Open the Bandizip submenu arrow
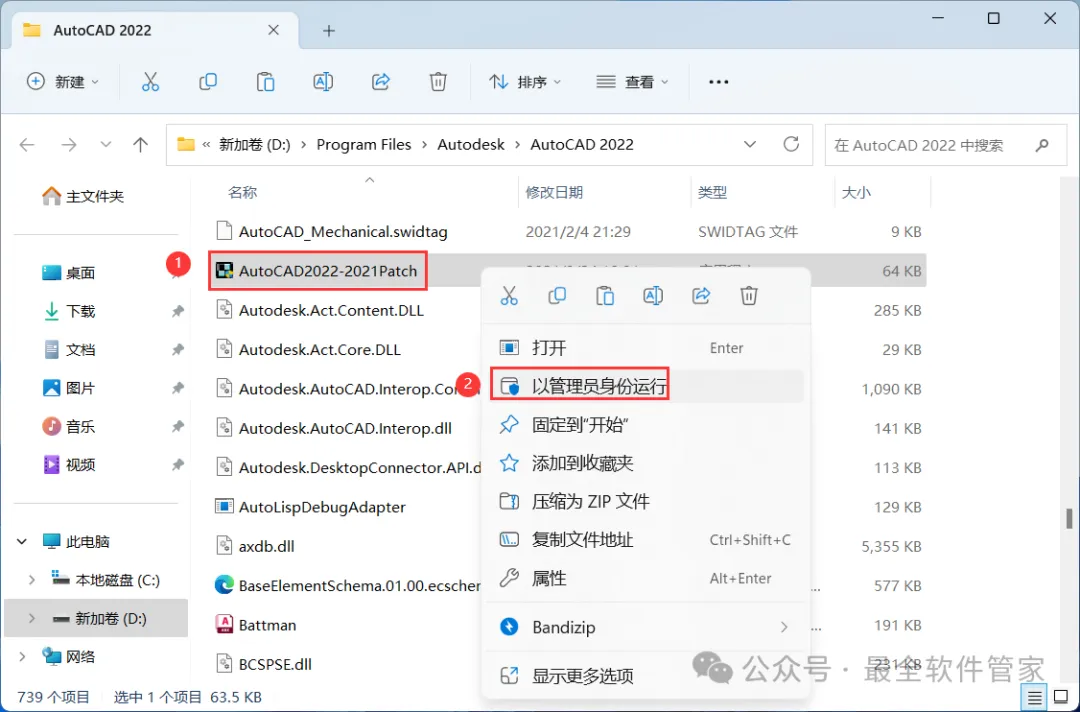Image resolution: width=1080 pixels, height=712 pixels. (x=784, y=627)
